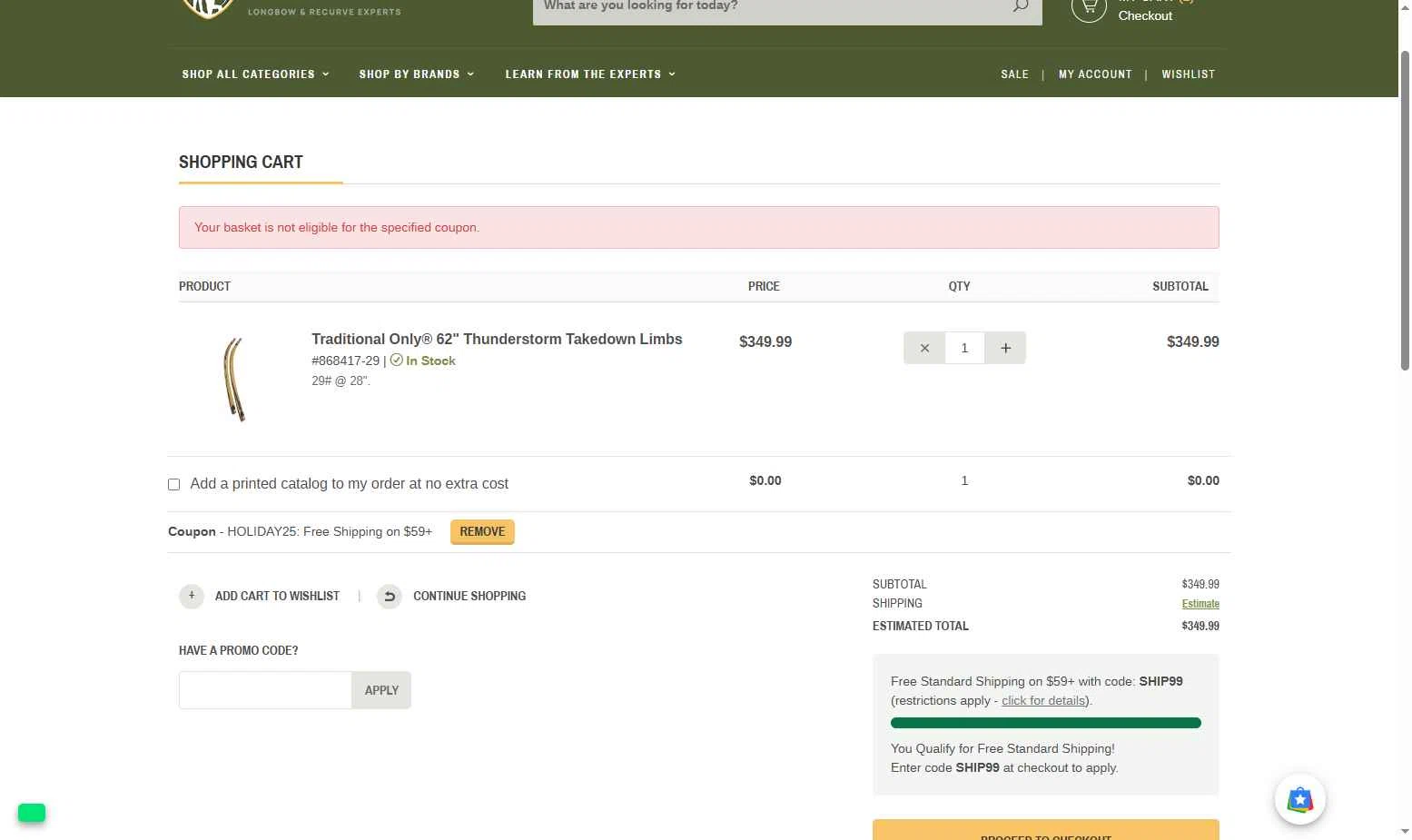
Task: Click the quantity field showing 1
Action: pos(964,348)
